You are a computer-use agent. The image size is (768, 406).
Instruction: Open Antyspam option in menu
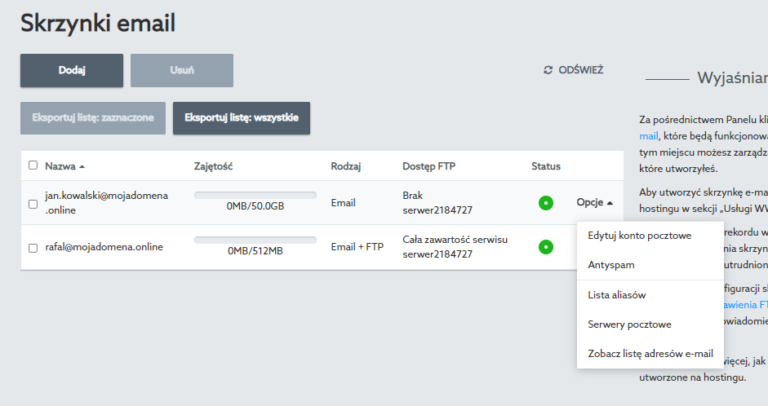pos(611,265)
